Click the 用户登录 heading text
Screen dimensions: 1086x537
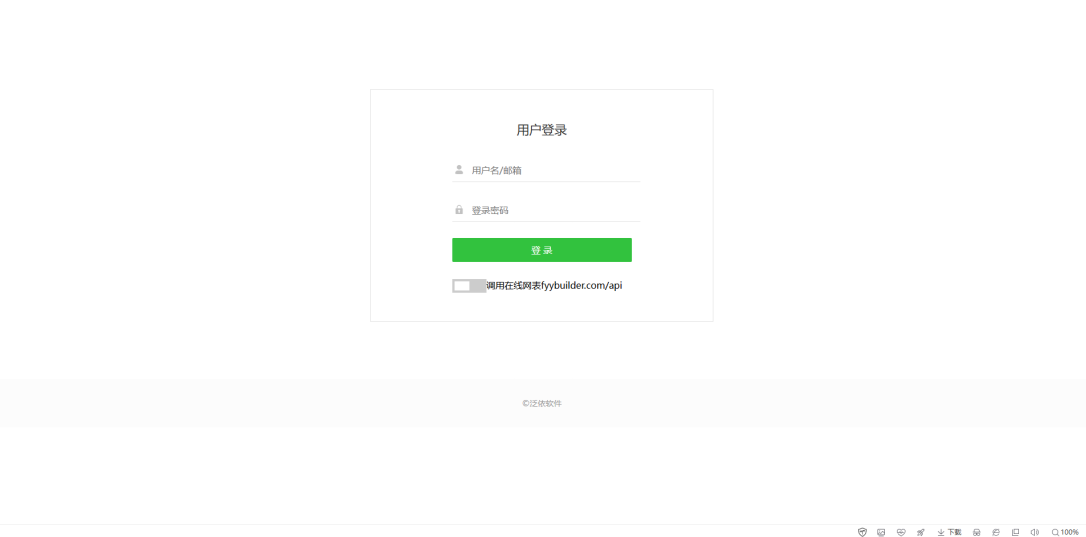pyautogui.click(x=542, y=130)
